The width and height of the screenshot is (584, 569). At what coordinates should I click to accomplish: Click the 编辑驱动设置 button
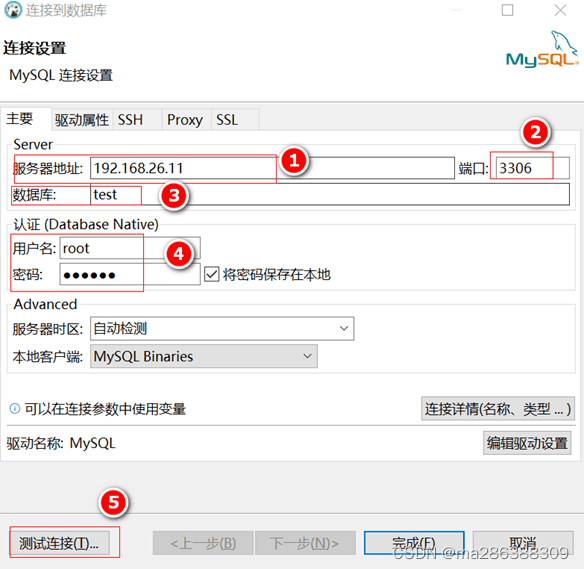click(x=527, y=443)
